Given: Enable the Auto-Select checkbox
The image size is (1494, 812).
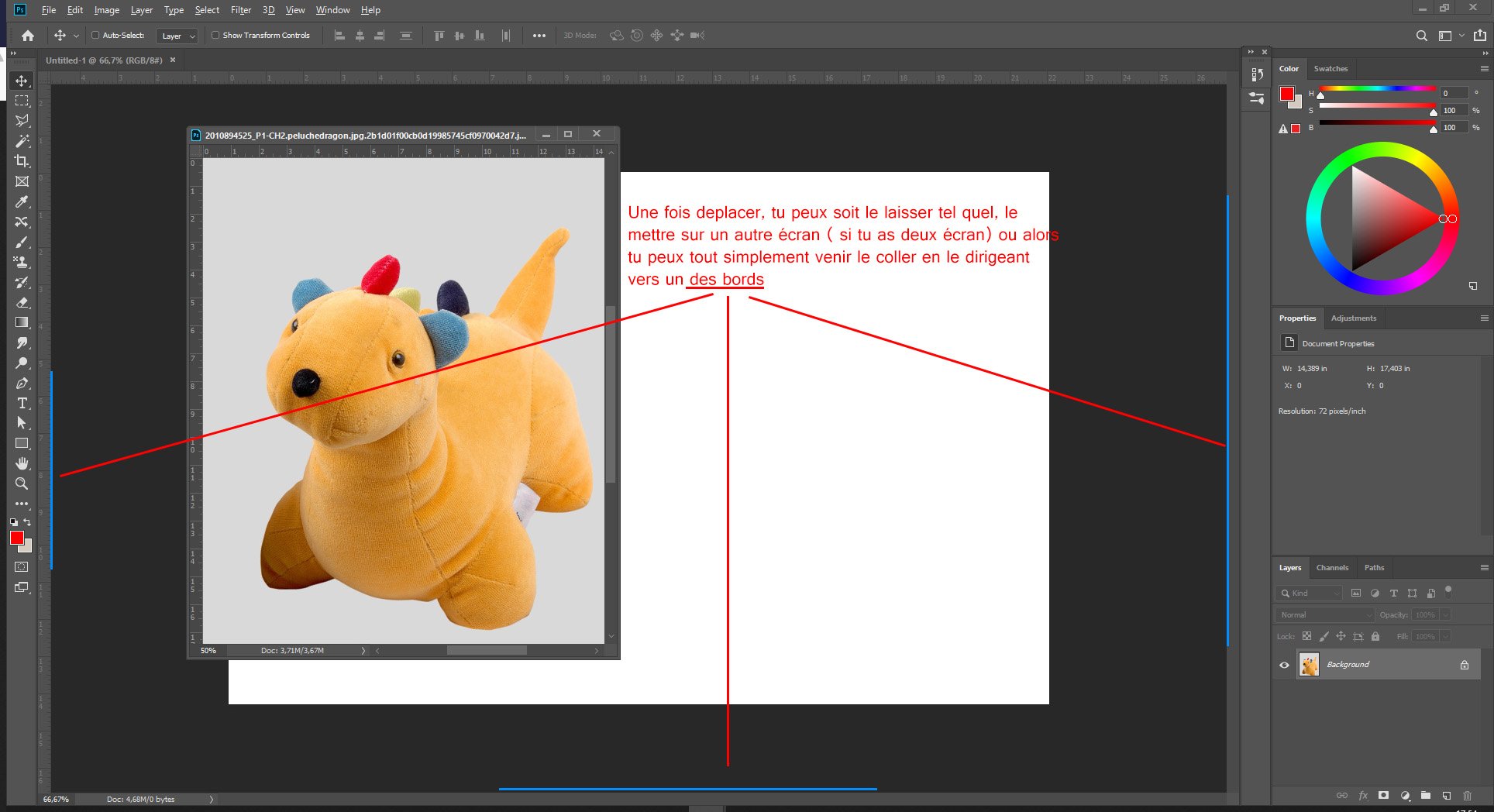Looking at the screenshot, I should (95, 35).
